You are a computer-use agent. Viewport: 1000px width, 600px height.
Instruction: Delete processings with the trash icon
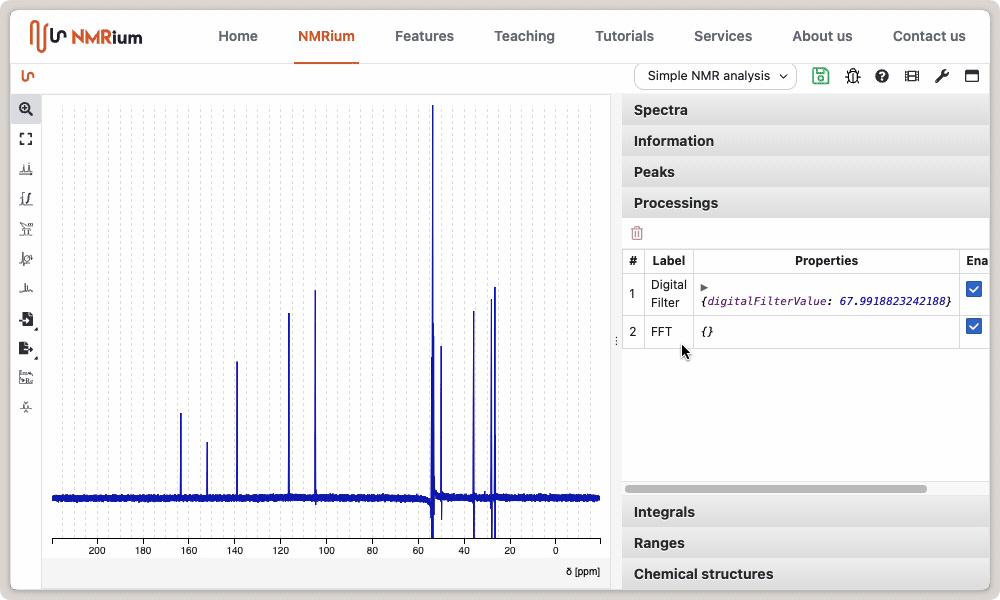[637, 233]
